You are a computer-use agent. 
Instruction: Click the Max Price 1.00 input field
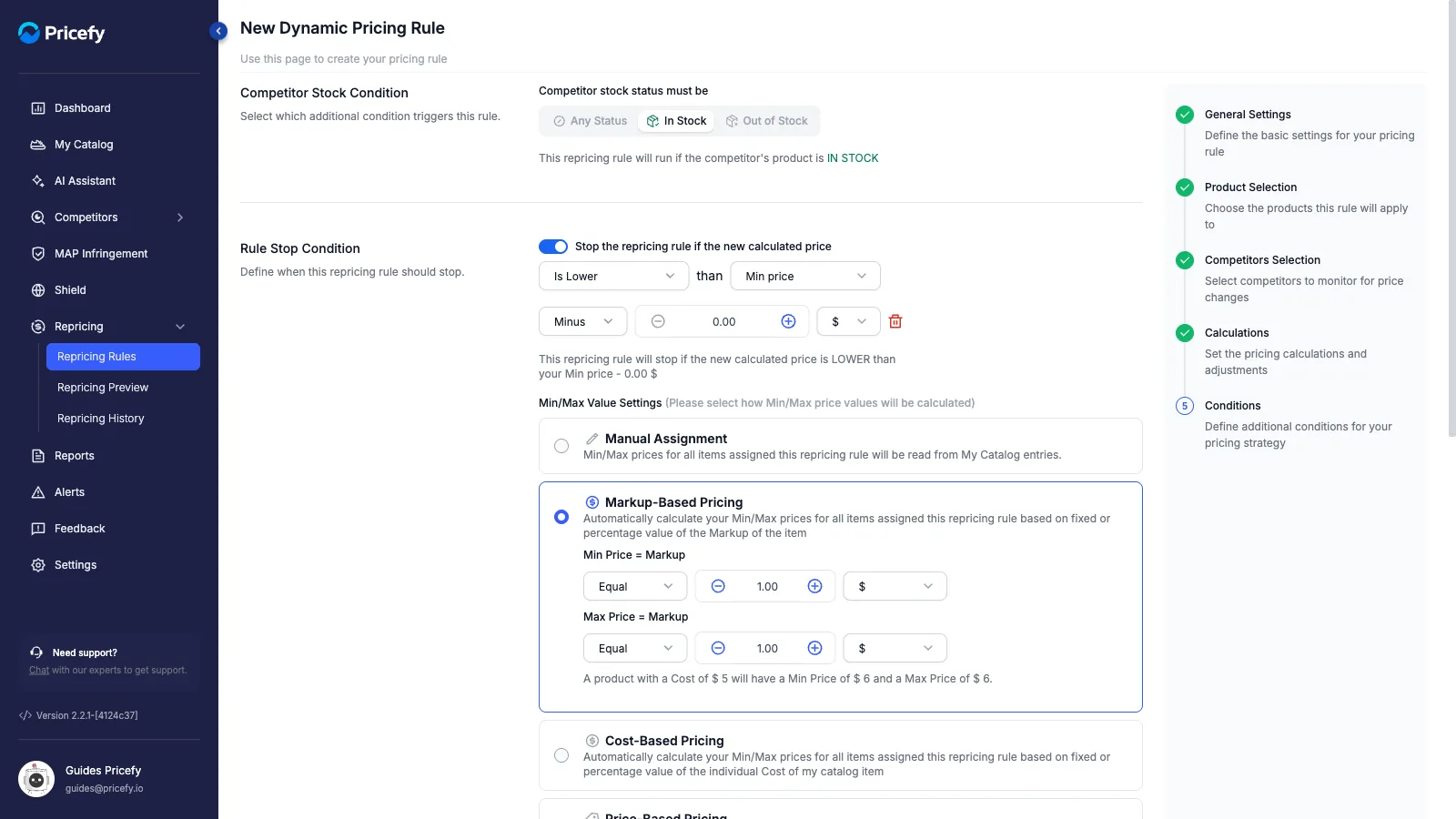[767, 648]
